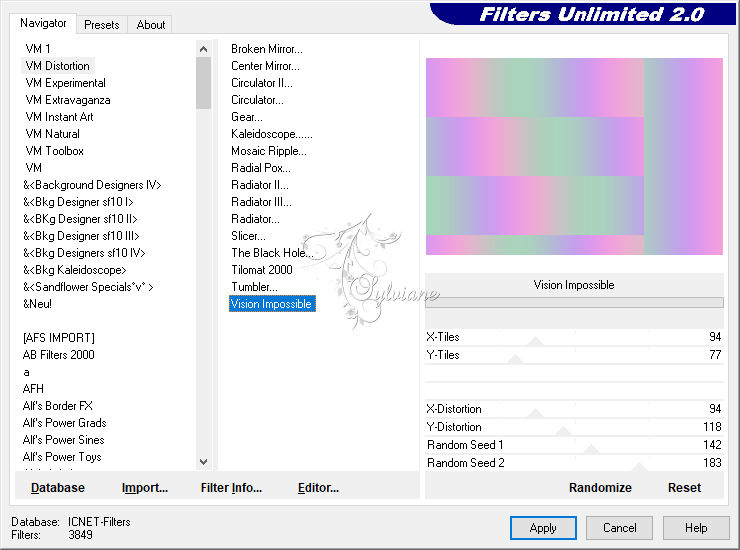740x550 pixels.
Task: Choose the Tumbler... filter
Action: [x=254, y=287]
